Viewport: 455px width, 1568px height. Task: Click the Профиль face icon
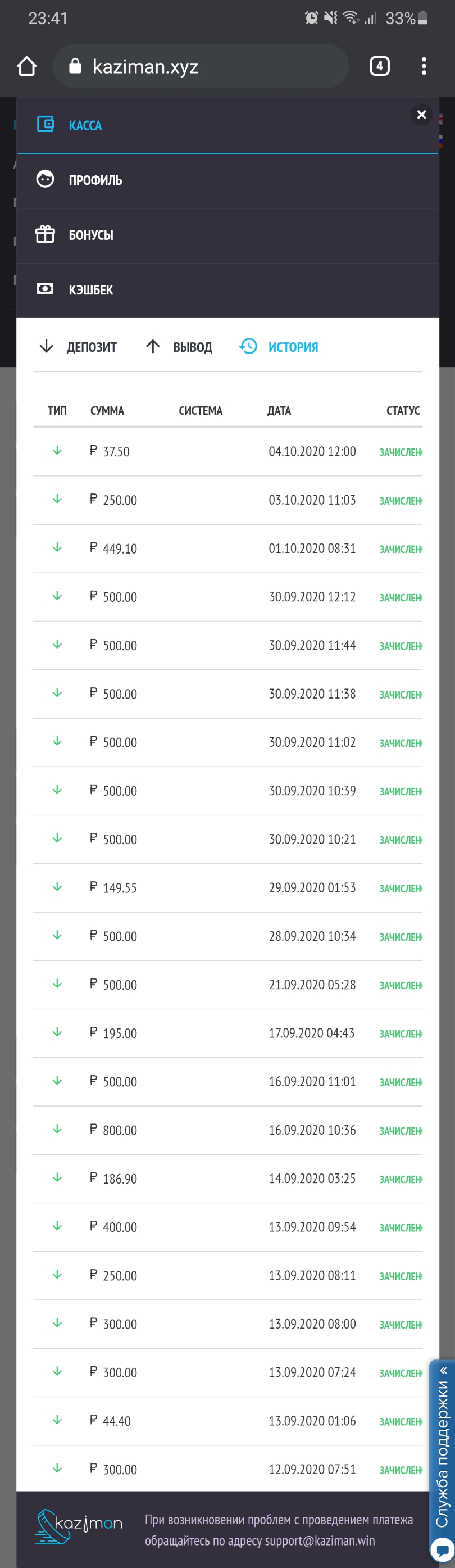click(x=45, y=180)
